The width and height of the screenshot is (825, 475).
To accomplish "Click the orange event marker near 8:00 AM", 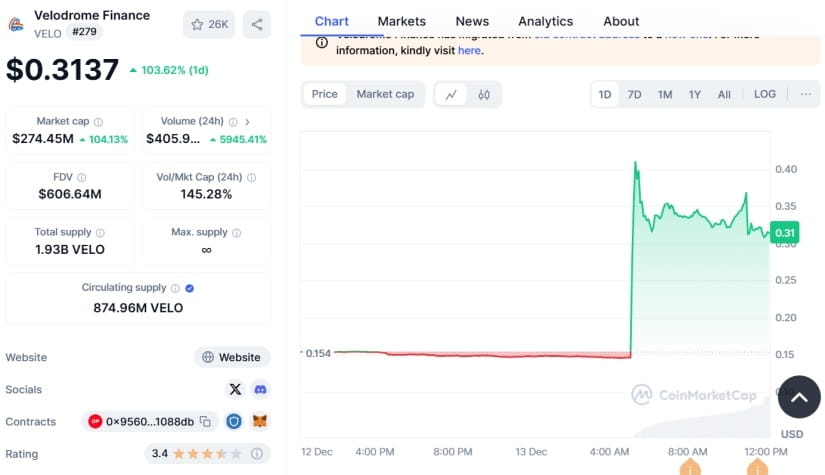I will pyautogui.click(x=690, y=467).
